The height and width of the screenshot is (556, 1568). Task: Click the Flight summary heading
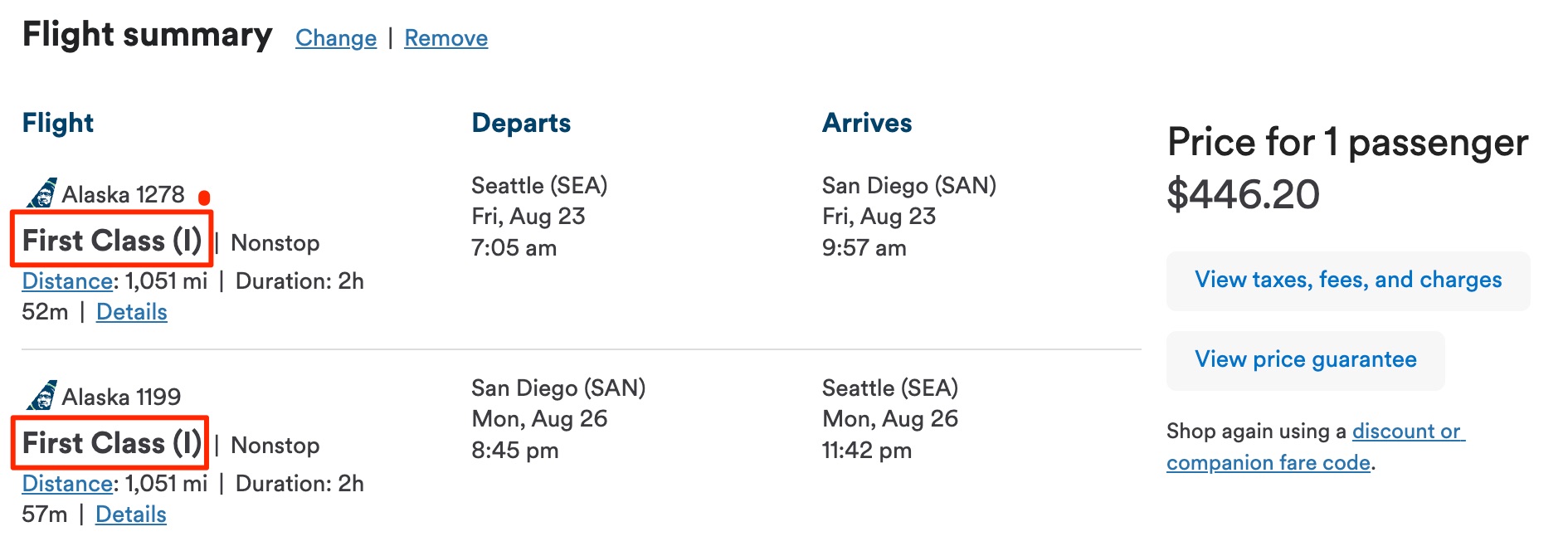click(x=148, y=35)
